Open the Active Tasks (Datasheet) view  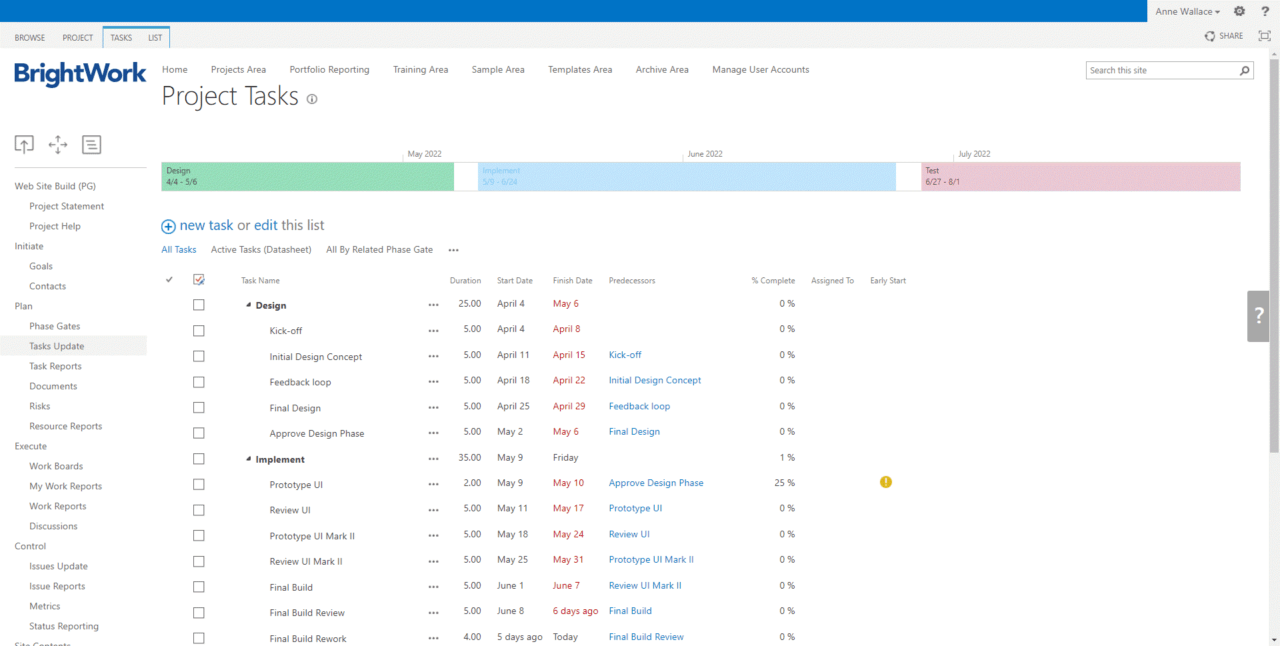pos(261,249)
